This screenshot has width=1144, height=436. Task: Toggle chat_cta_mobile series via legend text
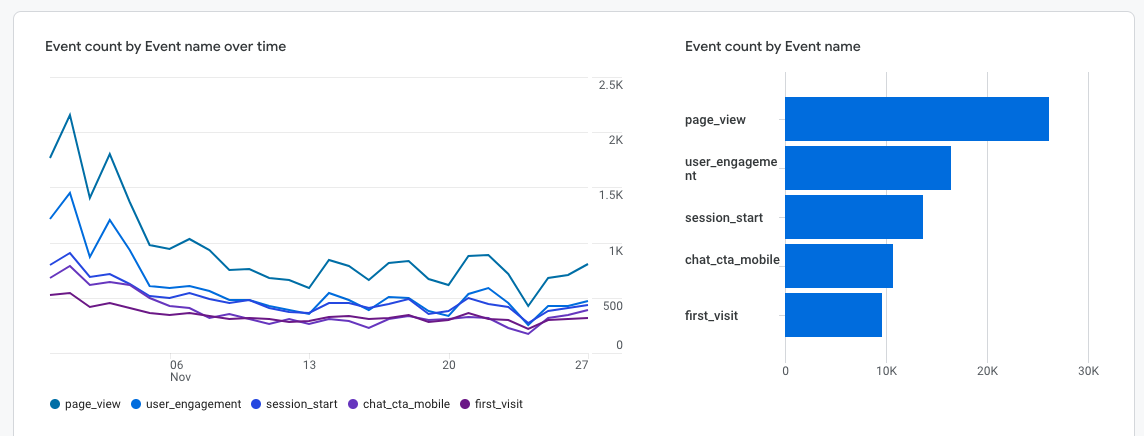405,404
